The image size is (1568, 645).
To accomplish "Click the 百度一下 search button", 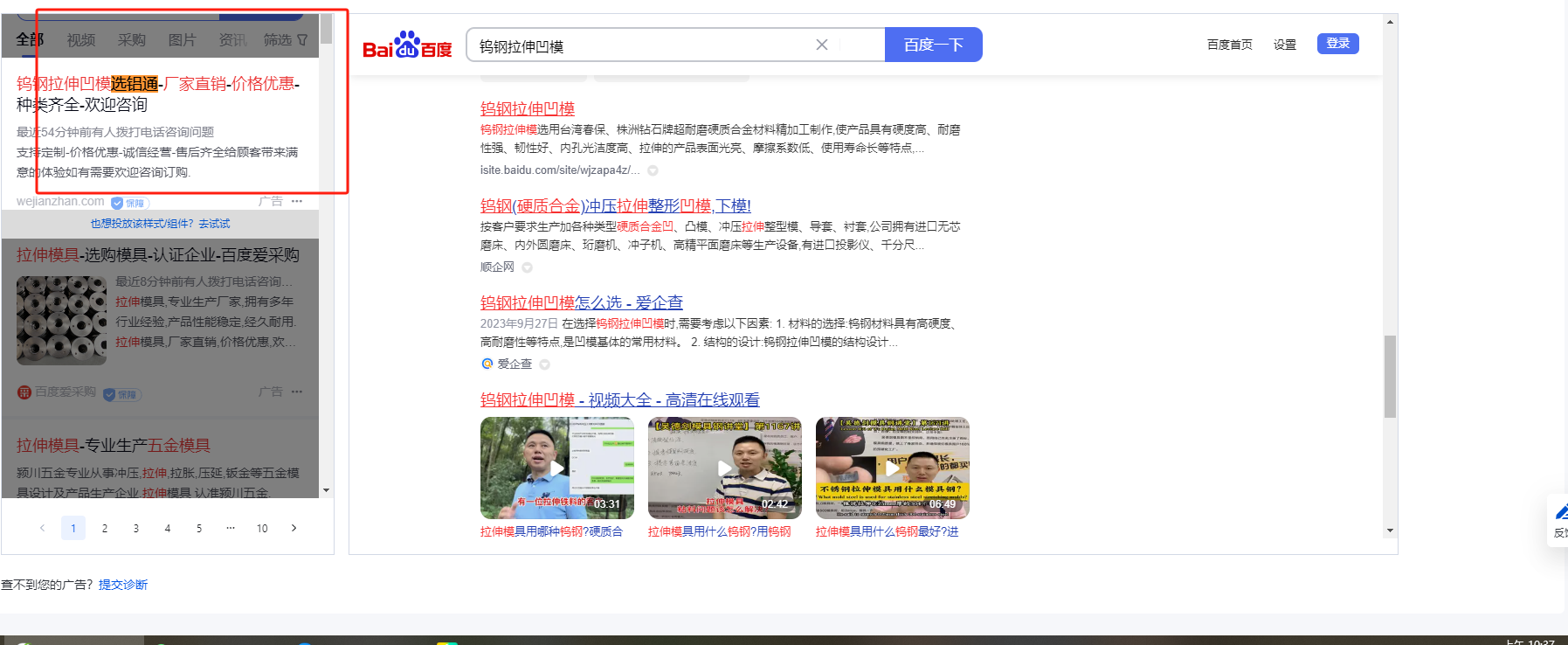I will coord(934,45).
